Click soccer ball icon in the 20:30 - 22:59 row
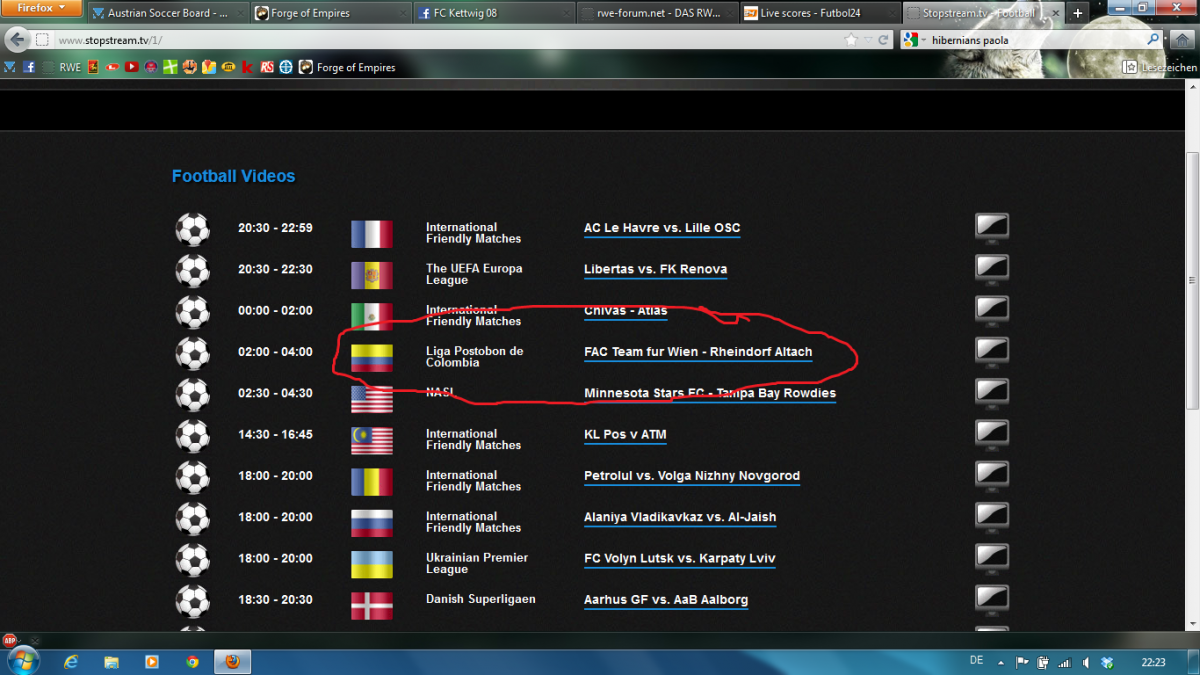 [192, 229]
